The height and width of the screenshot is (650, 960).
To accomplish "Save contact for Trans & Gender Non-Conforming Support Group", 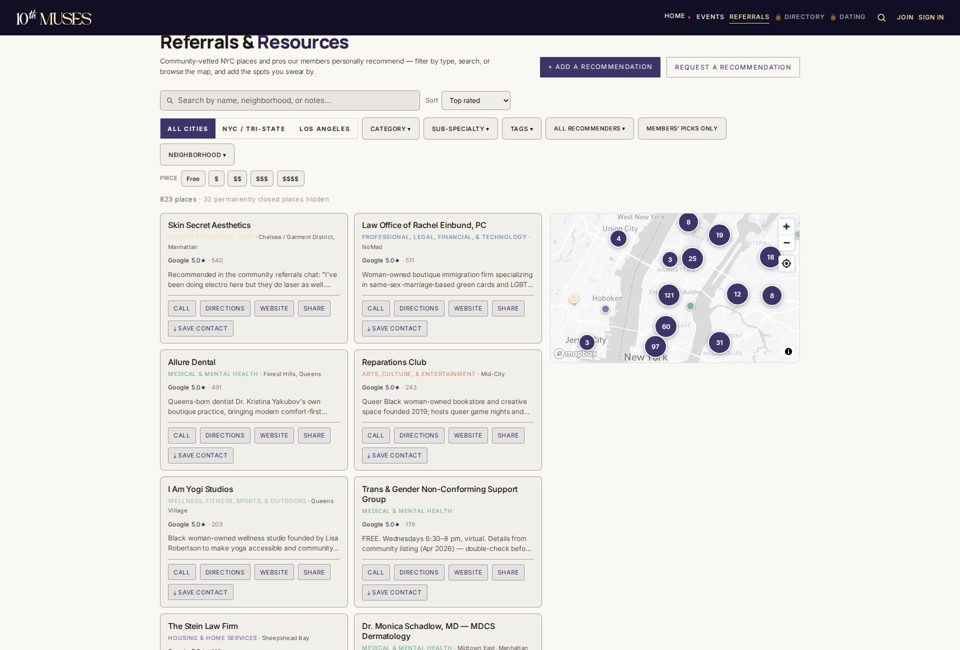I will pos(395,592).
